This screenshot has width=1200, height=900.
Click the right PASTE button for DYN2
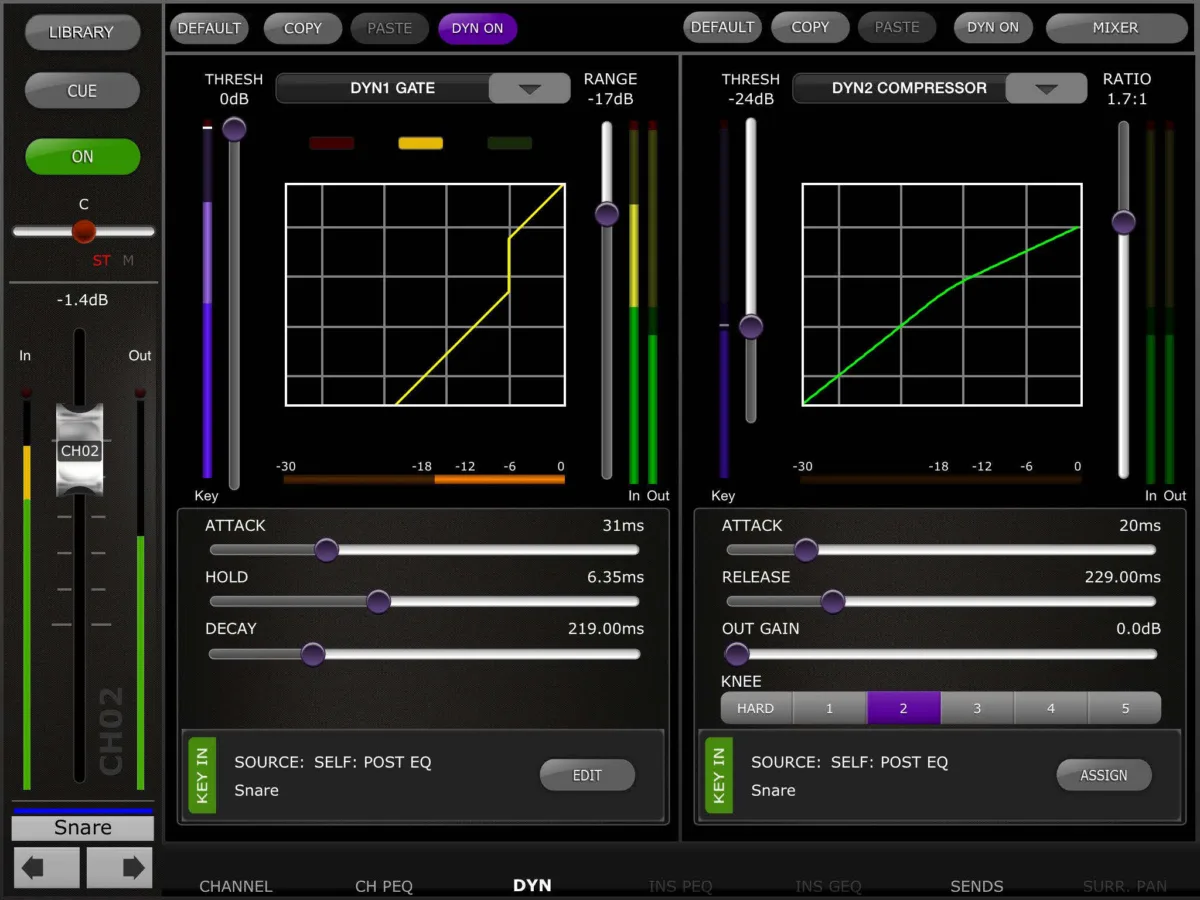coord(897,28)
